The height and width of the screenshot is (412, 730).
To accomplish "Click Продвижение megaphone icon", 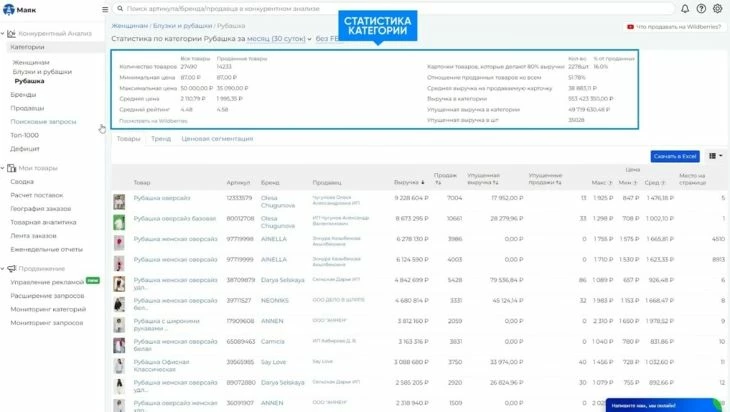I will [x=12, y=269].
